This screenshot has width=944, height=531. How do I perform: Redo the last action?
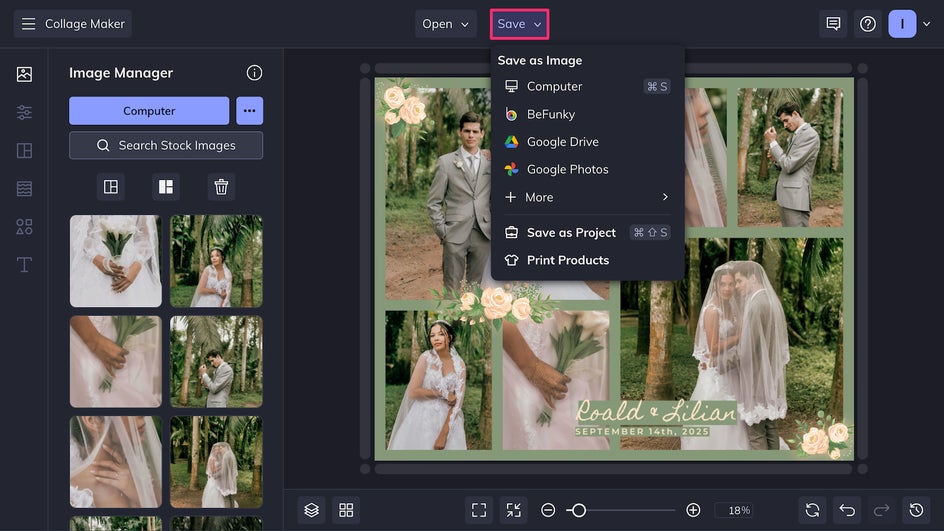pyautogui.click(x=881, y=510)
